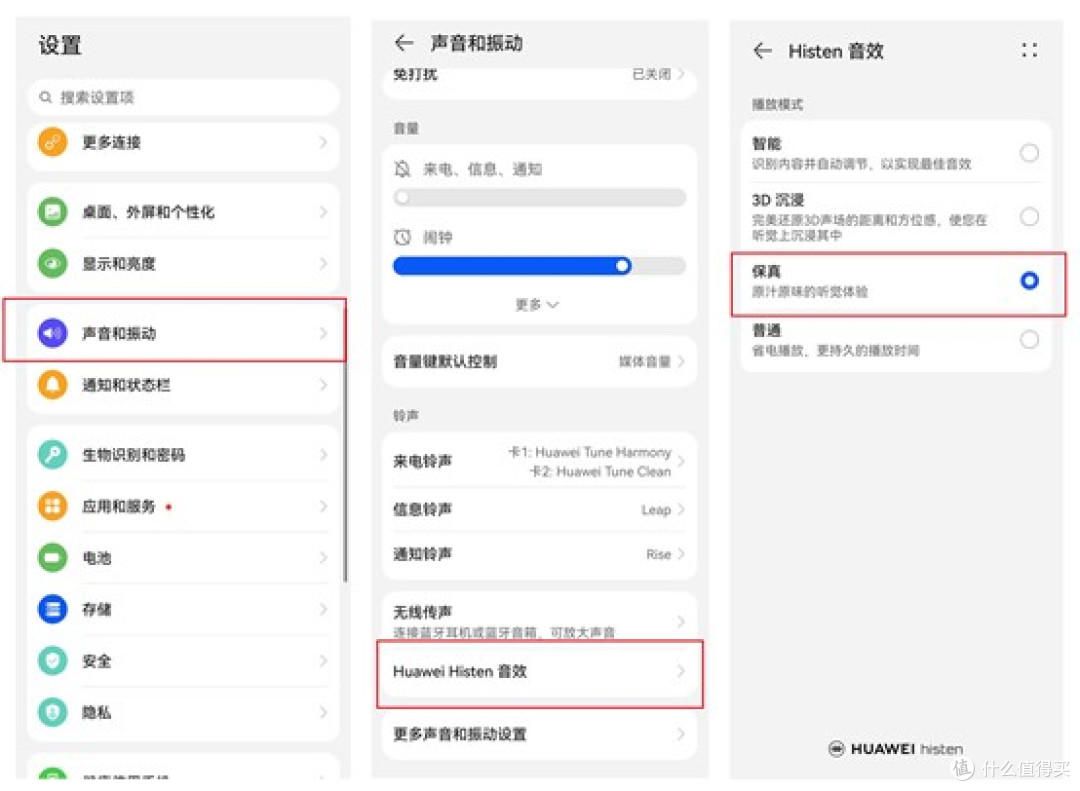Select the 3D 沉浸 radio button

[1029, 216]
